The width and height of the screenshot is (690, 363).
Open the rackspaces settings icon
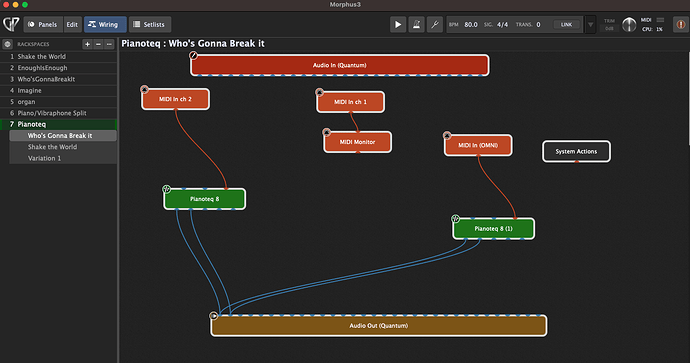(7, 44)
